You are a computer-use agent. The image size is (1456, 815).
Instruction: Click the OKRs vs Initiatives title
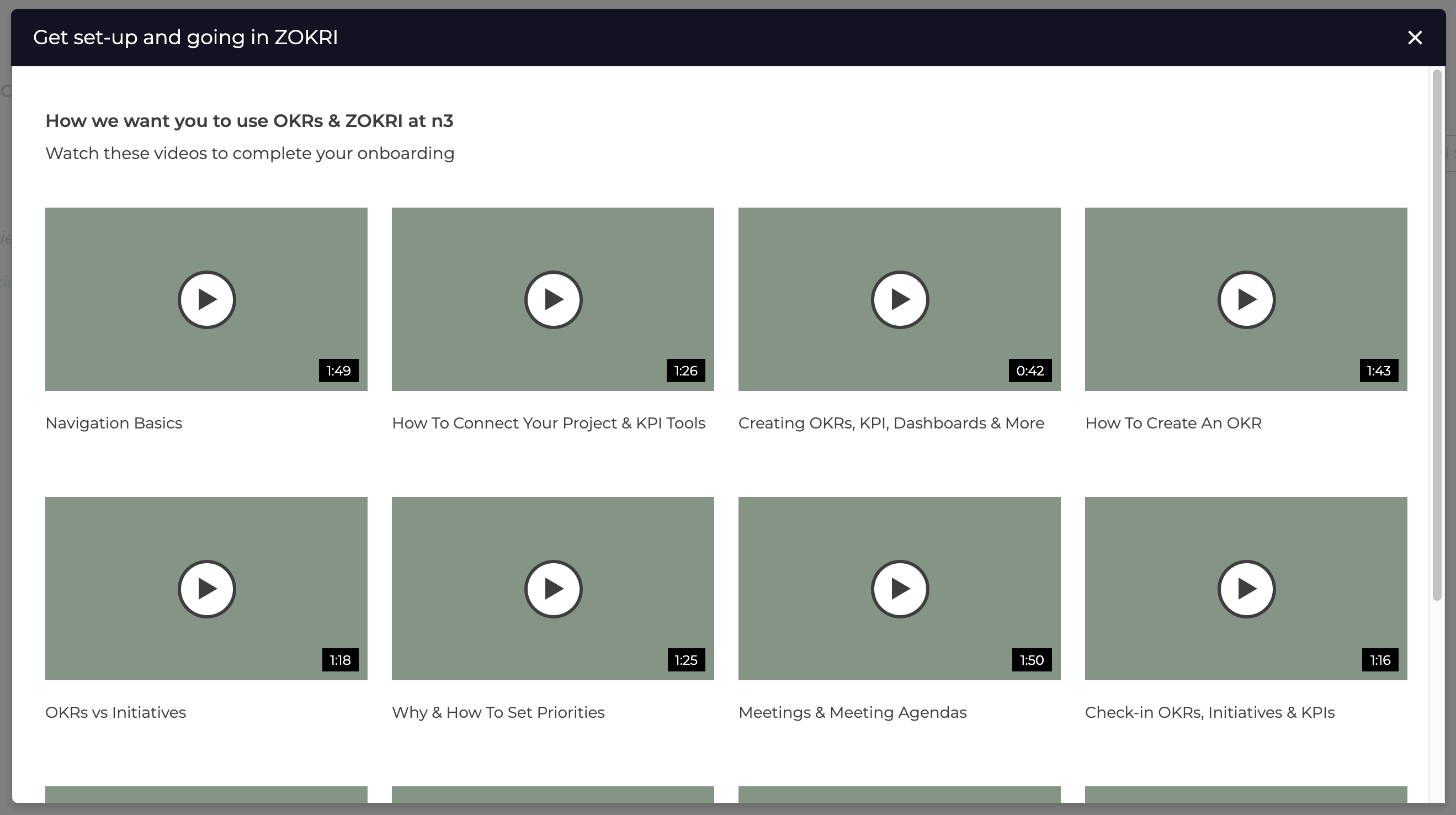115,712
